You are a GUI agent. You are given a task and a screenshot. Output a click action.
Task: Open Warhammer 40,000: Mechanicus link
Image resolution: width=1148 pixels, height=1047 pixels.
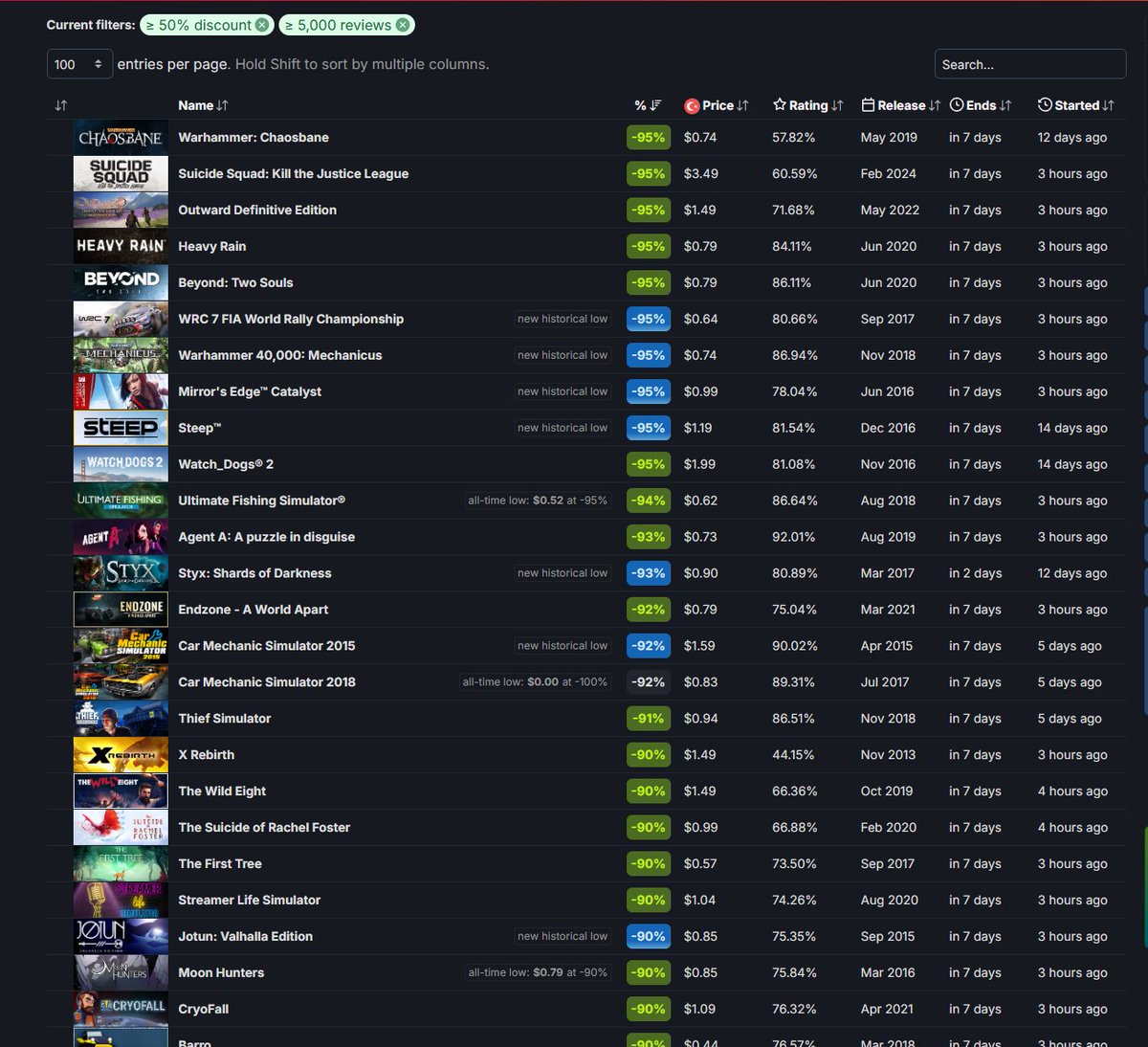coord(280,356)
